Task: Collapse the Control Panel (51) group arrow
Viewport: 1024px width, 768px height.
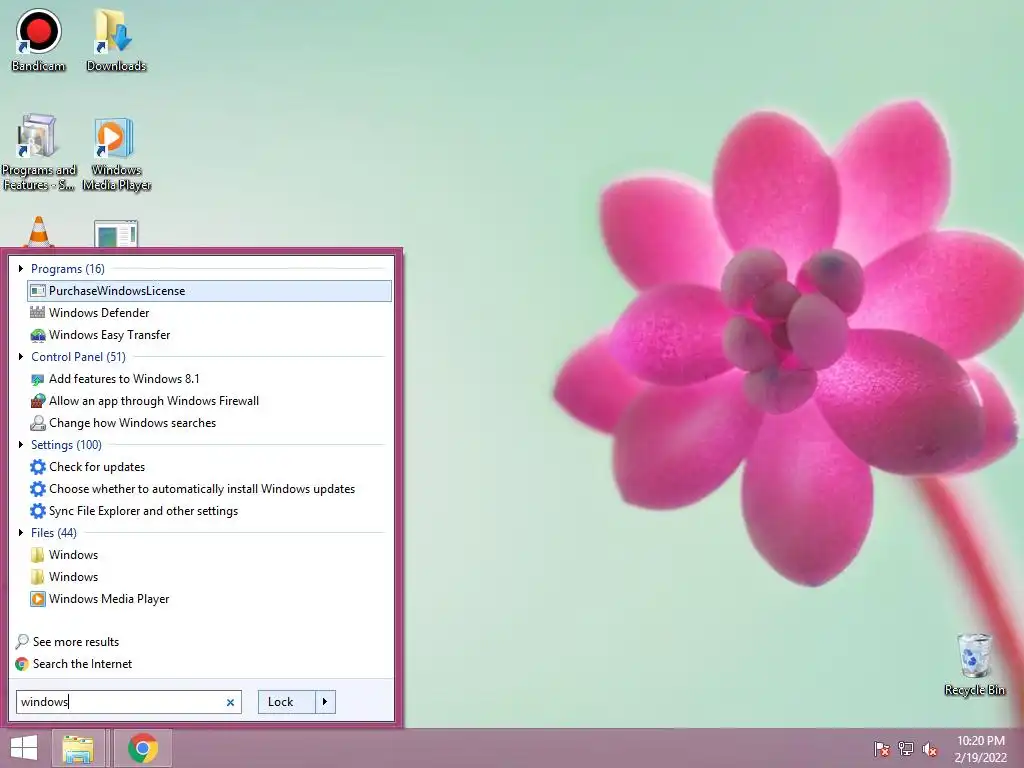Action: 21,357
